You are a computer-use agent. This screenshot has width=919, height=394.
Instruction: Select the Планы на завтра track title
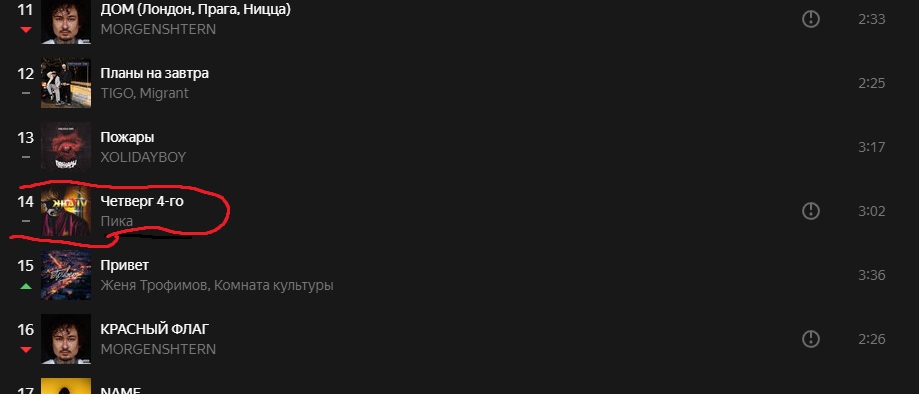click(x=155, y=73)
